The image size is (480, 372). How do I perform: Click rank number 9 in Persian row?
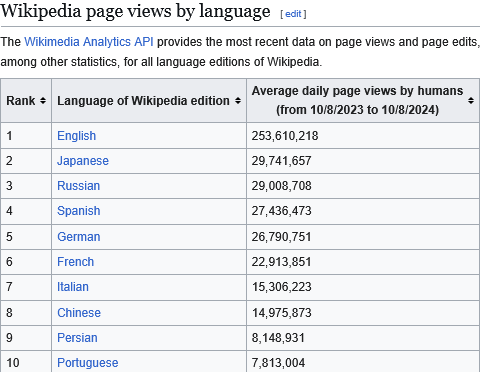point(9,338)
